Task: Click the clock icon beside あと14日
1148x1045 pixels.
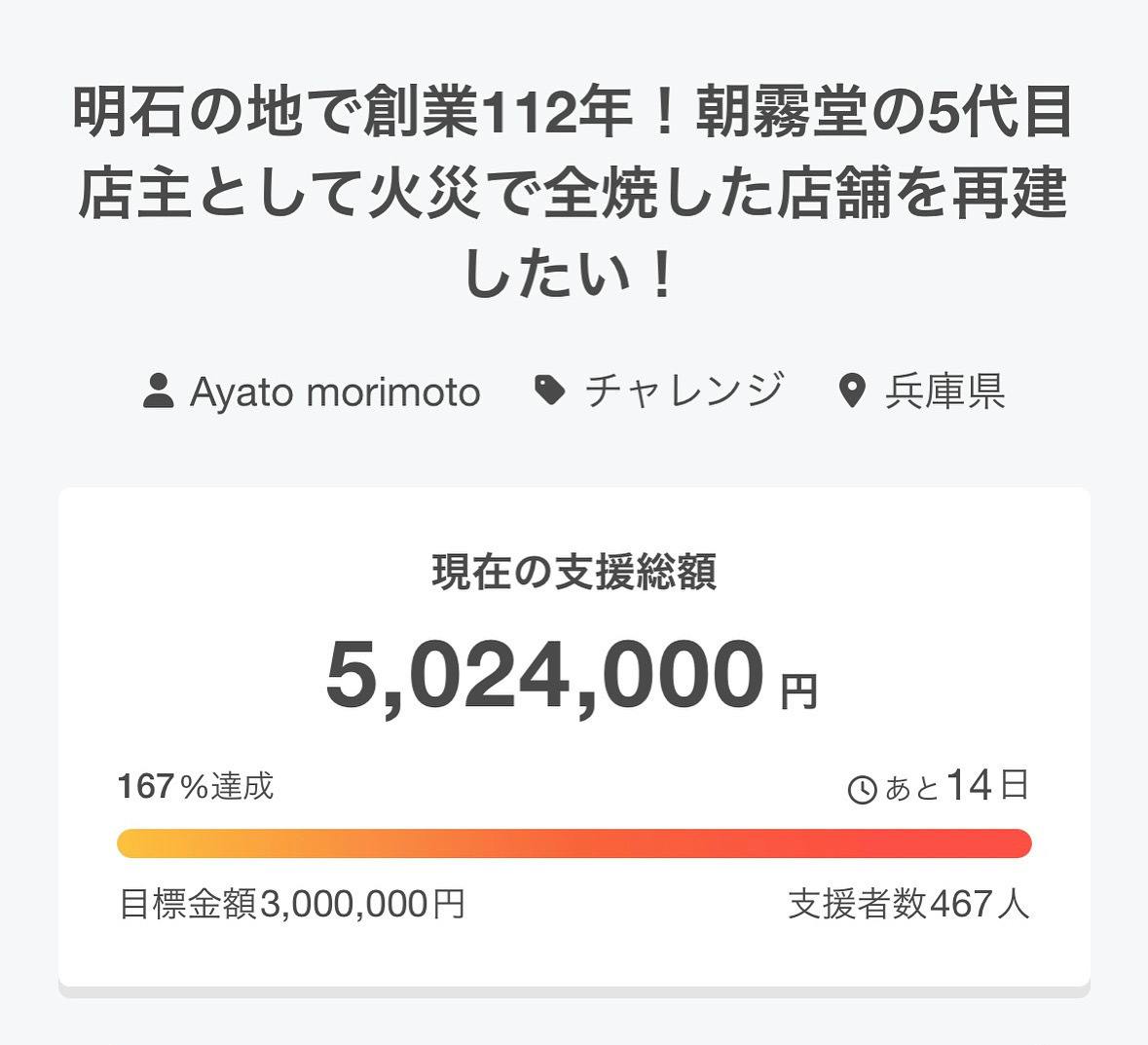Action: [x=863, y=789]
